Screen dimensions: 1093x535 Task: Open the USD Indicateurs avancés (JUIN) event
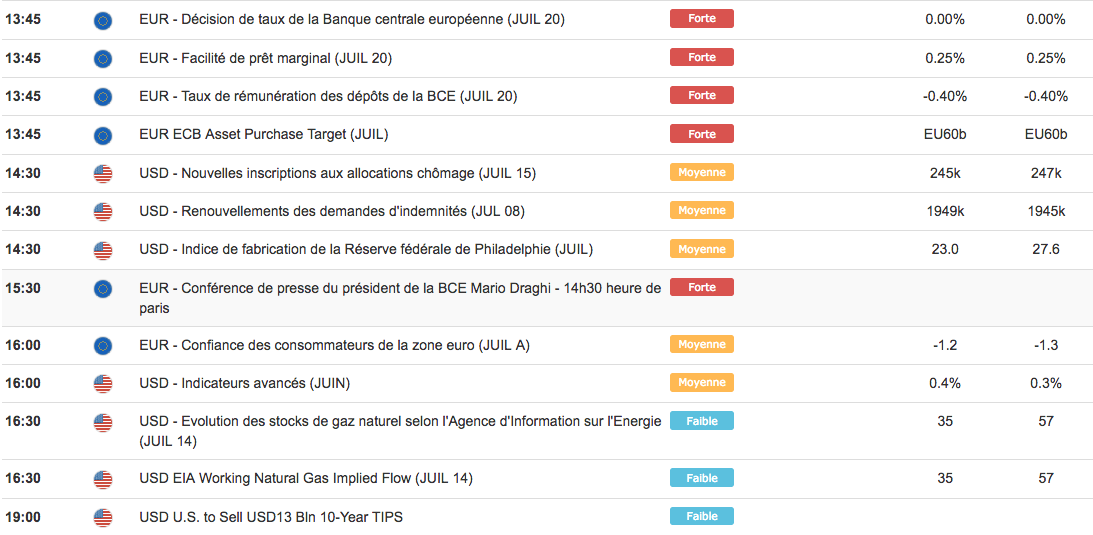pos(245,383)
